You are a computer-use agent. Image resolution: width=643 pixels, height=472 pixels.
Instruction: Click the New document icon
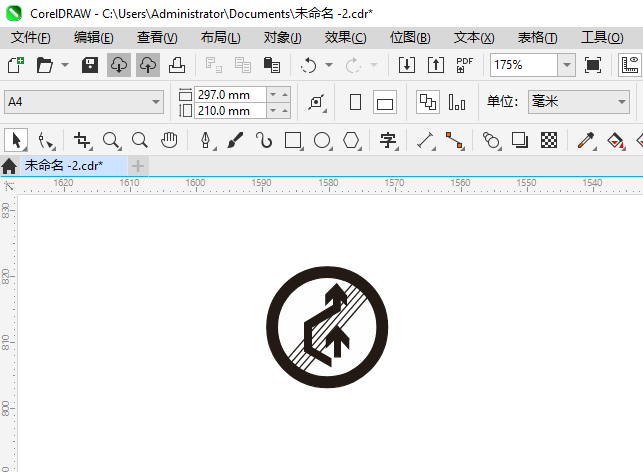[x=16, y=65]
